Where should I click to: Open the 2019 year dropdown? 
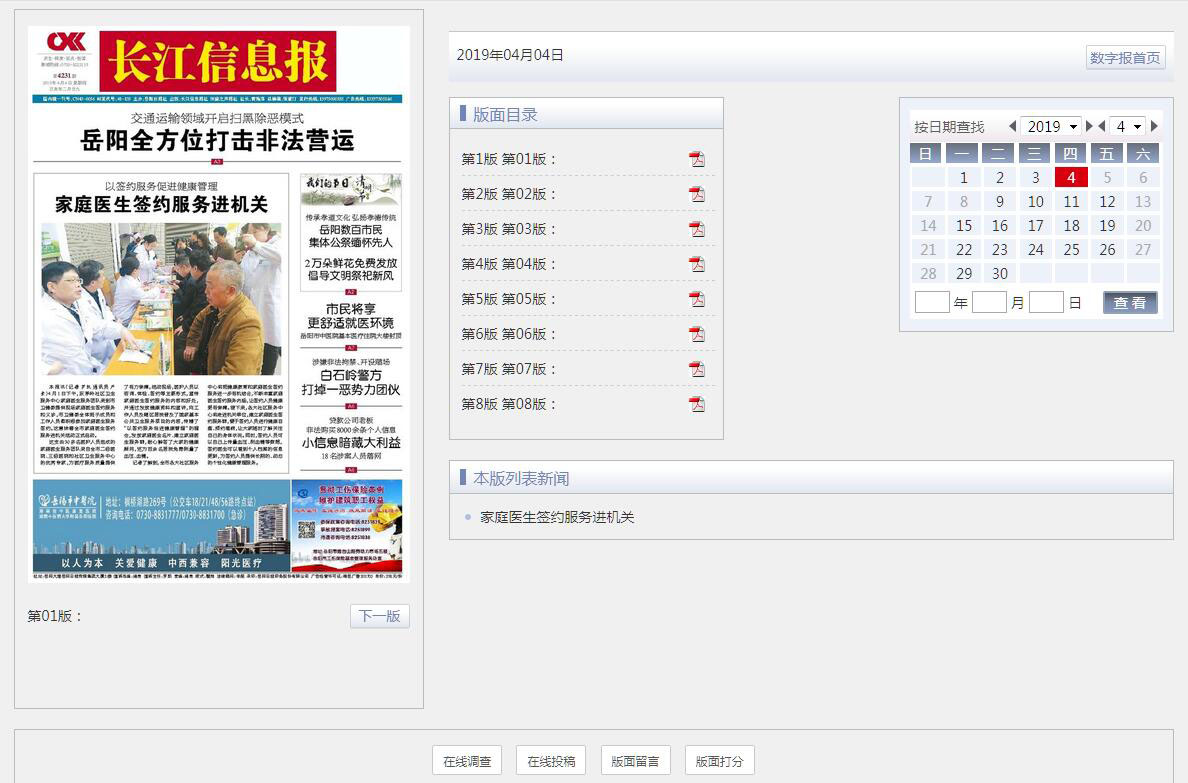pos(1051,127)
